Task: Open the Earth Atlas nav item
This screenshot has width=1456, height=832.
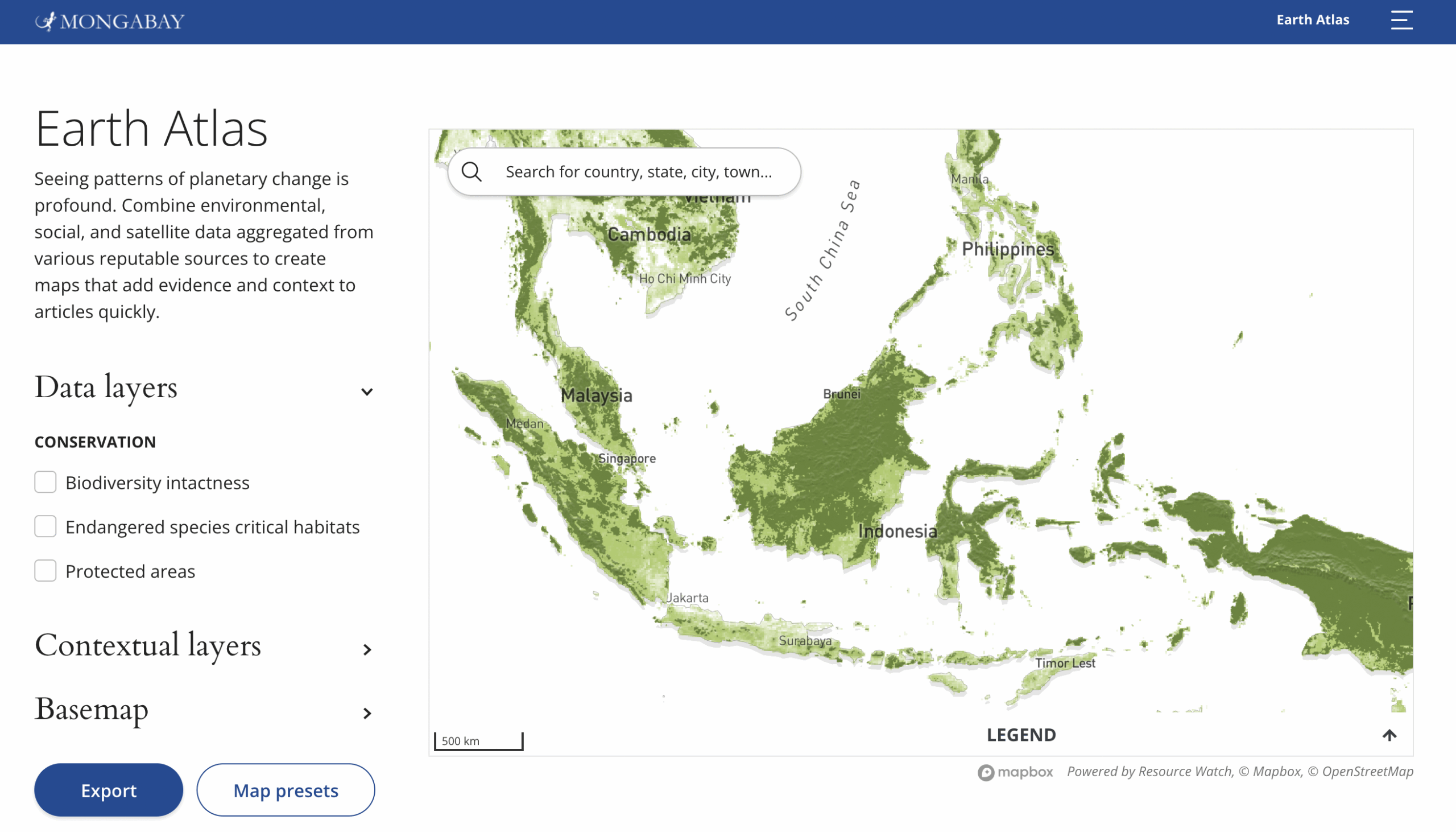Action: (1312, 20)
